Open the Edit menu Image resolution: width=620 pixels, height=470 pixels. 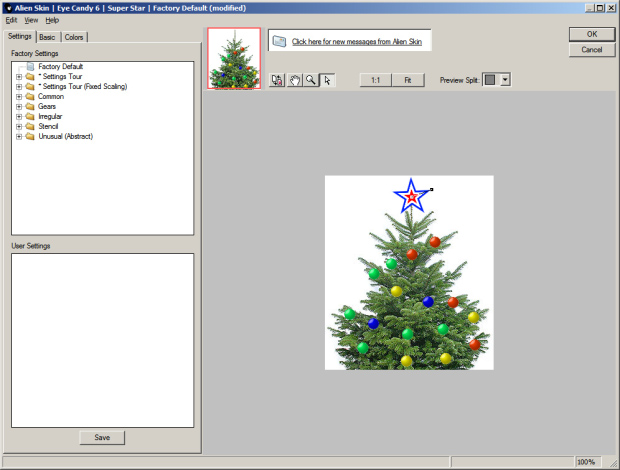click(x=11, y=20)
